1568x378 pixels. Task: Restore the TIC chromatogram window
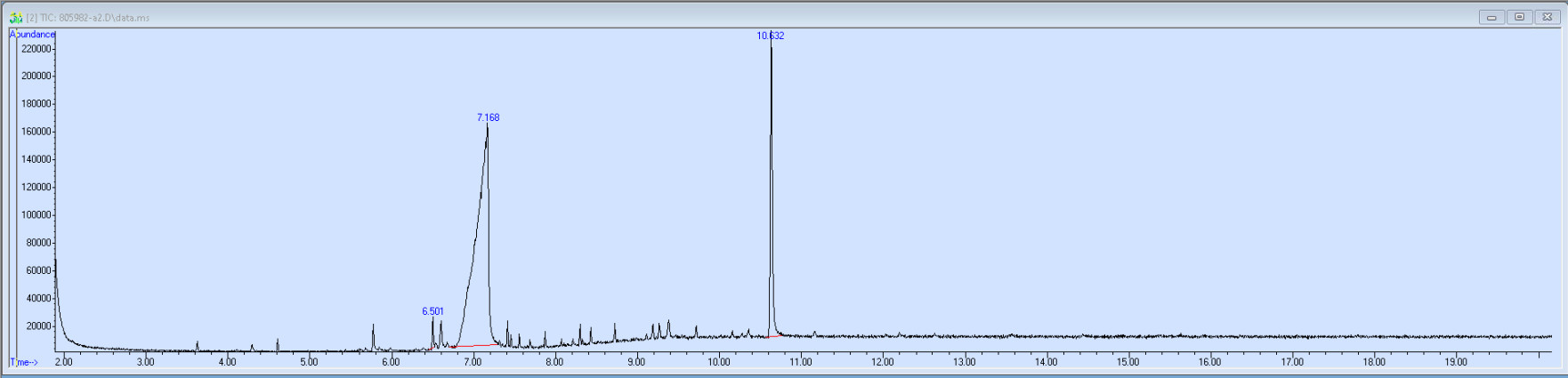(1519, 17)
